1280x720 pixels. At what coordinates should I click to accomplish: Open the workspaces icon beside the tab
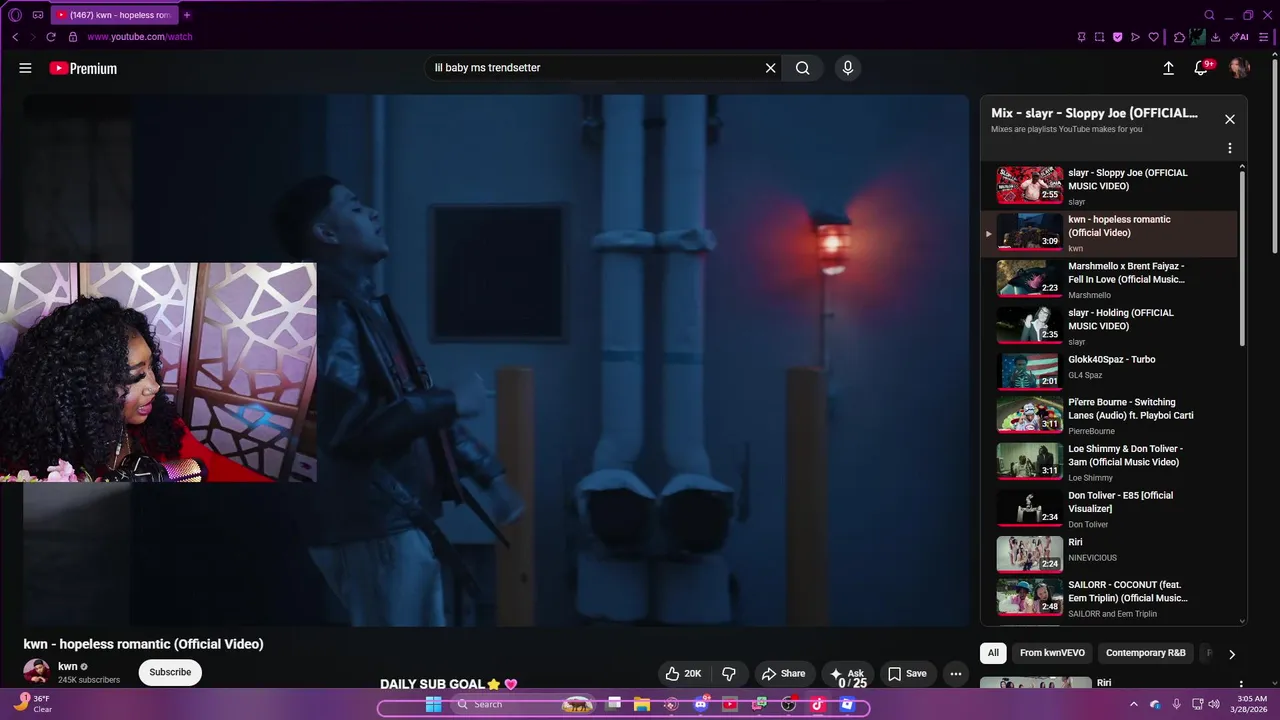point(37,15)
